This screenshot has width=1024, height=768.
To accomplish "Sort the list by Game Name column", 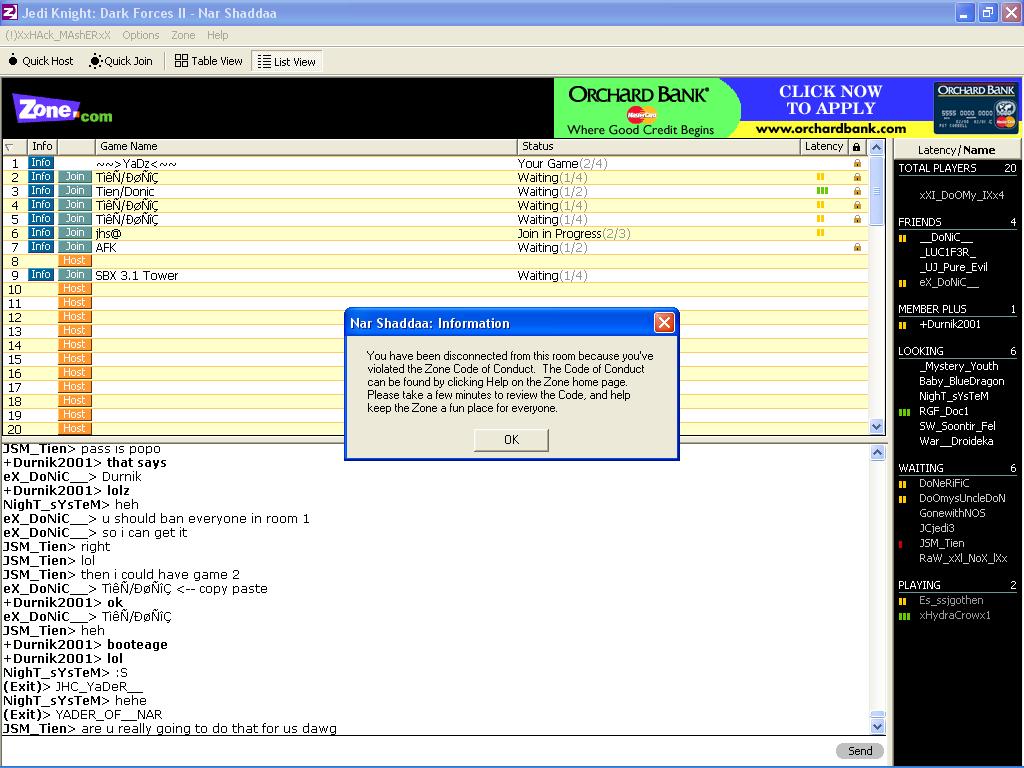I will (306, 146).
